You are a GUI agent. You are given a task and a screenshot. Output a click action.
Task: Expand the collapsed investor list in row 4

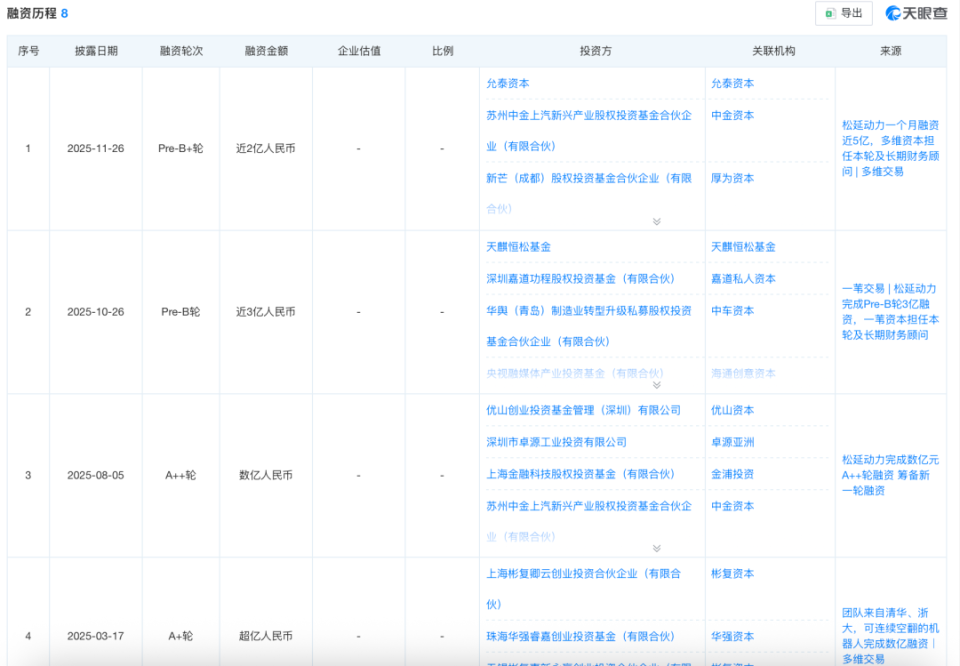pyautogui.click(x=657, y=663)
